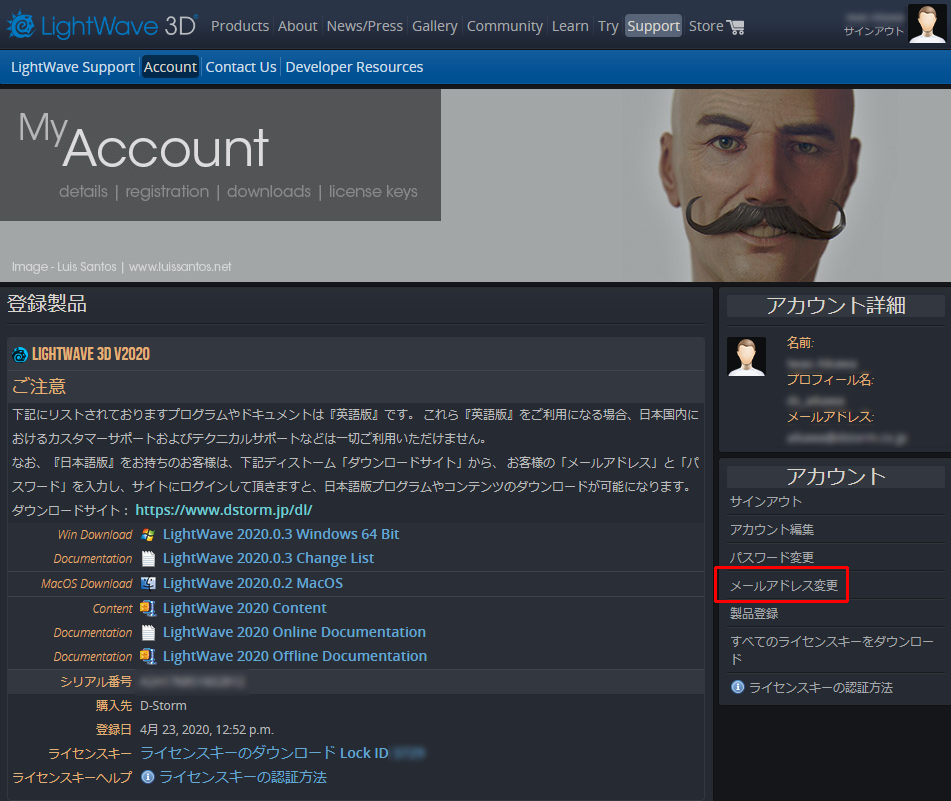Open the dstorm.jp download site link
This screenshot has height=801, width=951.
pyautogui.click(x=224, y=510)
